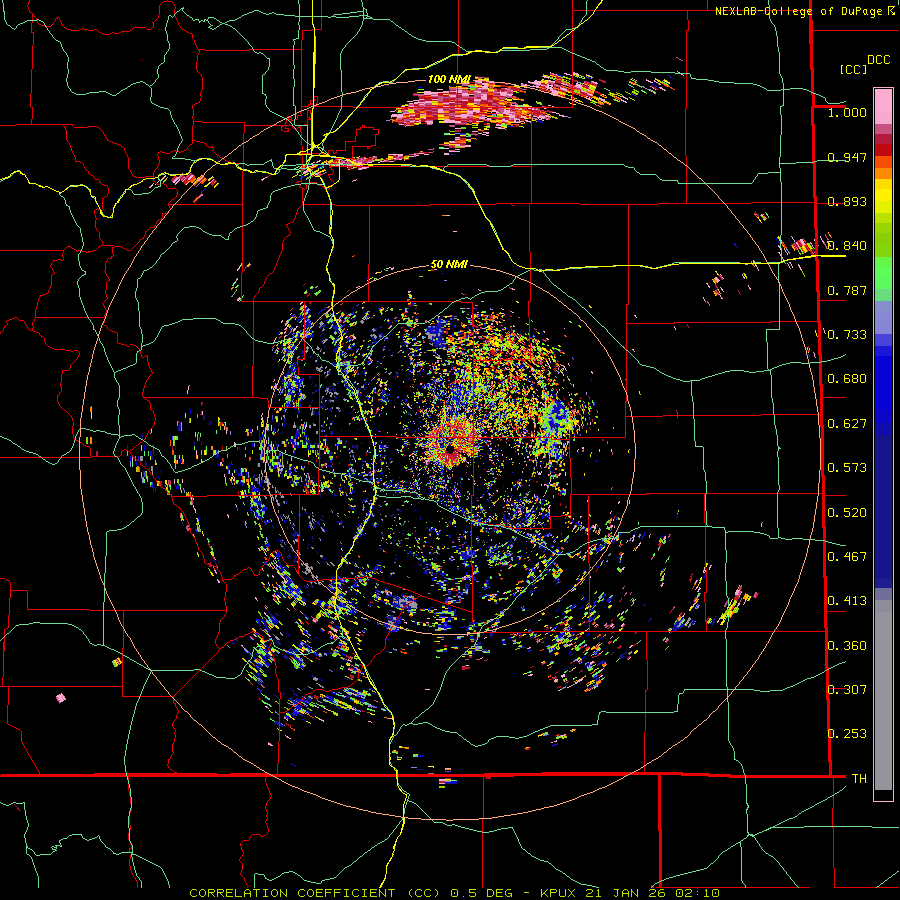Click the 100 NMI range ring label
Screen dimensions: 900x900
click(x=449, y=79)
